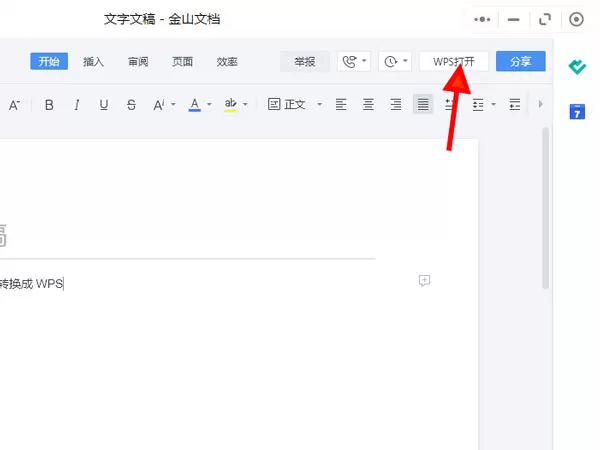
Task: Expand toolbar with right arrow
Action: (540, 104)
